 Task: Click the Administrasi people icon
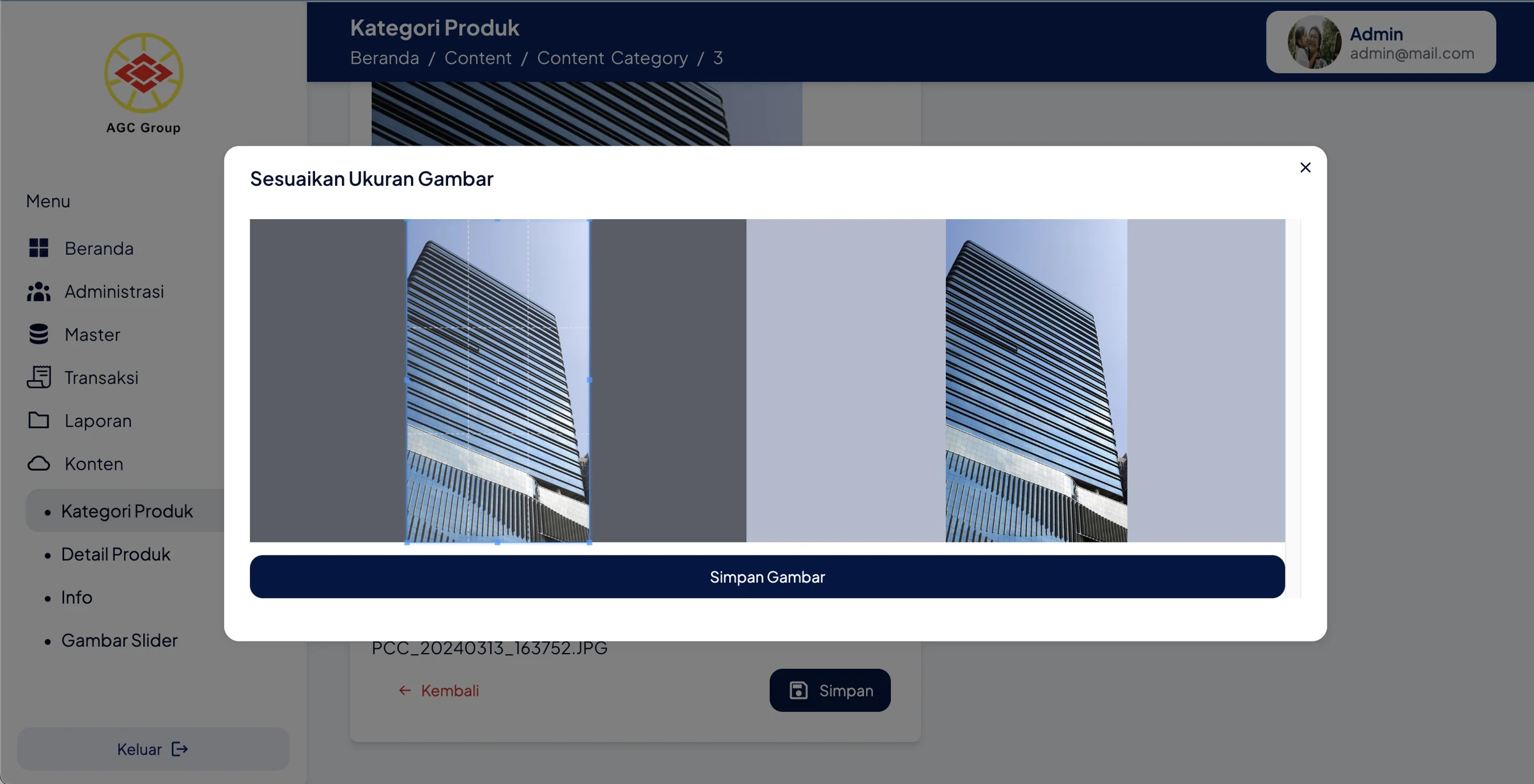point(38,291)
